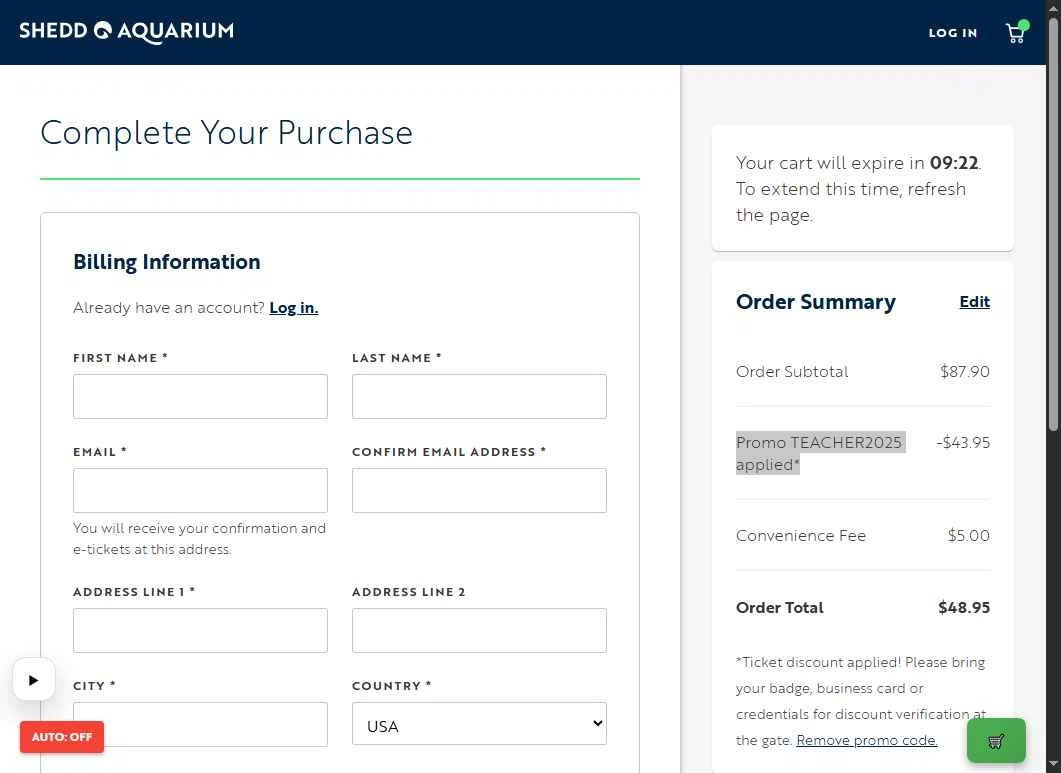
Task: Click the highlighted Promo TEACHER2025 applied text
Action: pos(819,453)
